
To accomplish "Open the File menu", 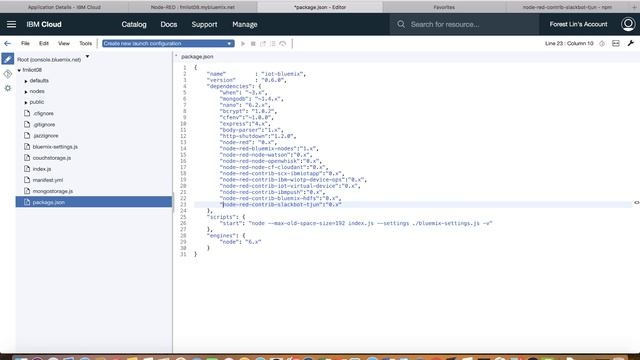I will click(25, 43).
